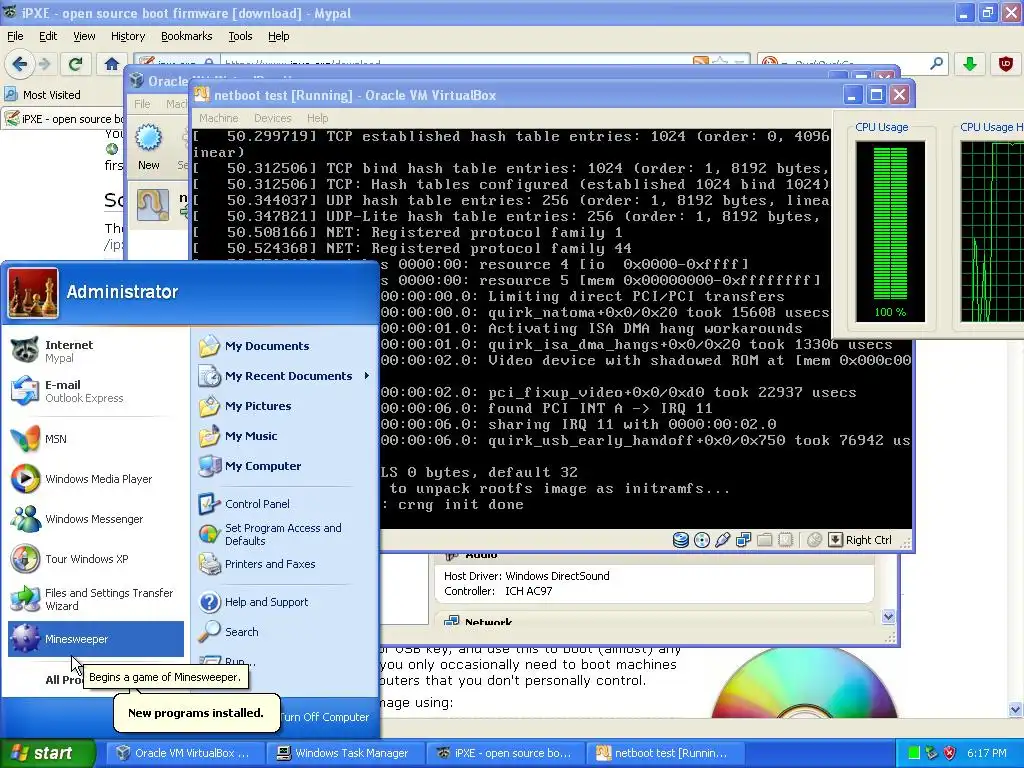Viewport: 1024px width, 768px height.
Task: Open the uBlock Origin shield icon
Action: click(x=1006, y=64)
